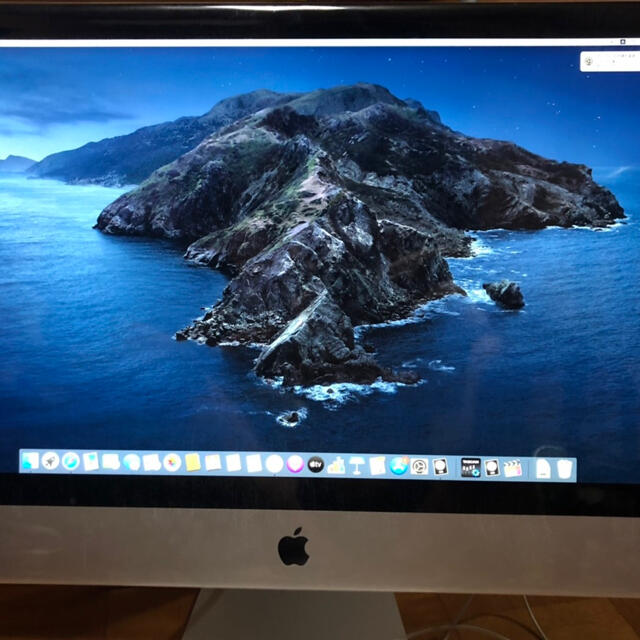Open Keynote podium icon in Dock
Screen dimensions: 640x640
357,465
